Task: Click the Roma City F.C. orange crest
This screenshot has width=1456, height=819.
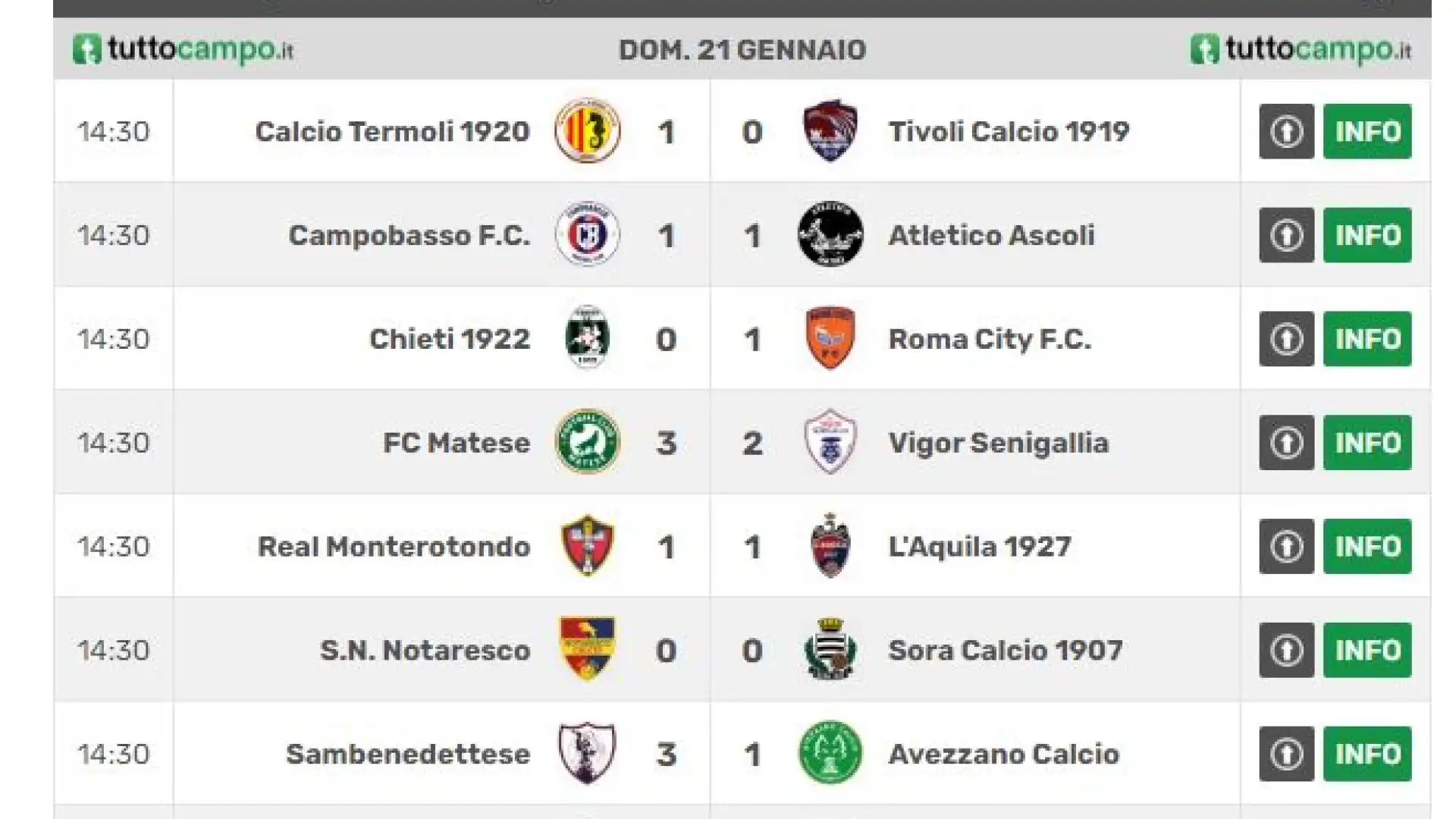Action: point(830,338)
